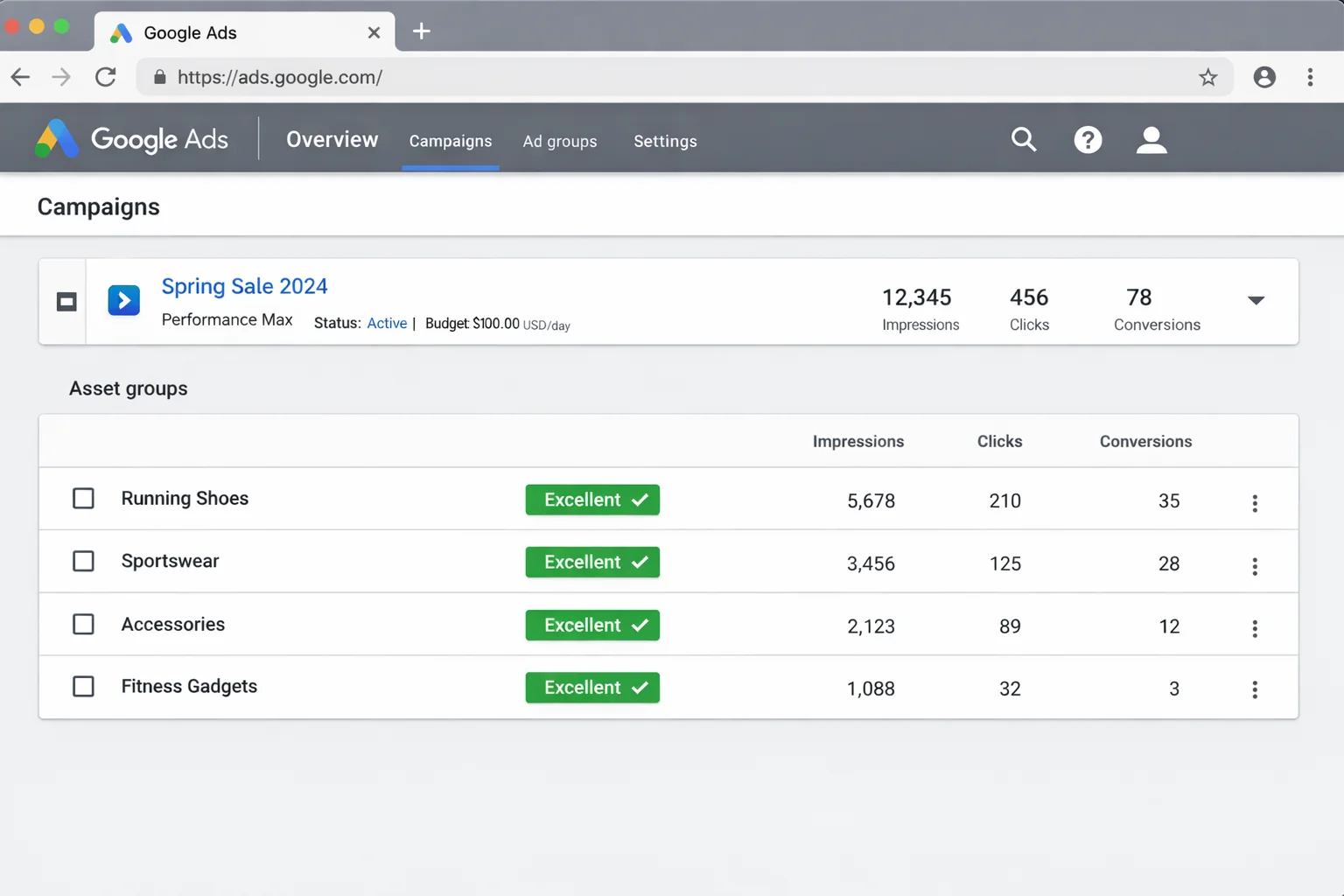This screenshot has width=1344, height=896.
Task: Collapse the Spring Sale 2024 campaign card toggle
Action: (66, 302)
